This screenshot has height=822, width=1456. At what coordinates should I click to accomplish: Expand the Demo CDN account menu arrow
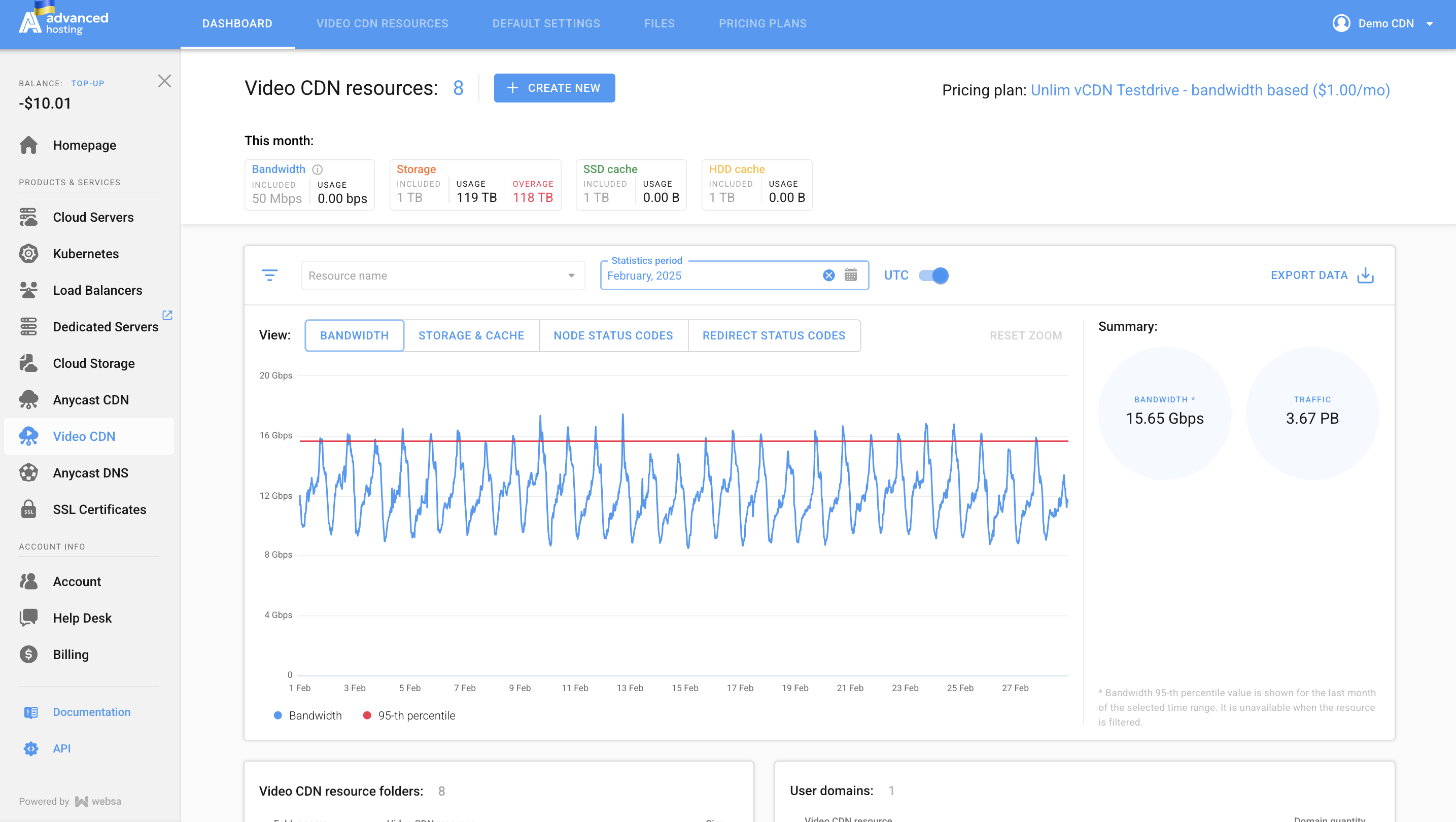(x=1430, y=24)
